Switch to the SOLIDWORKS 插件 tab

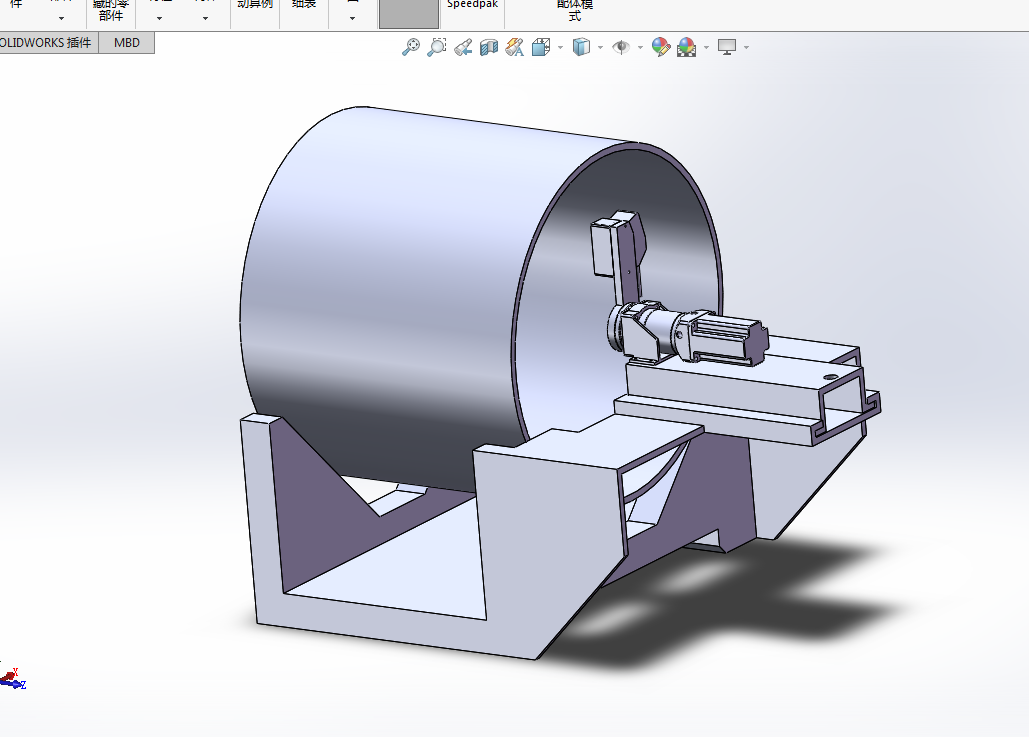pyautogui.click(x=48, y=43)
